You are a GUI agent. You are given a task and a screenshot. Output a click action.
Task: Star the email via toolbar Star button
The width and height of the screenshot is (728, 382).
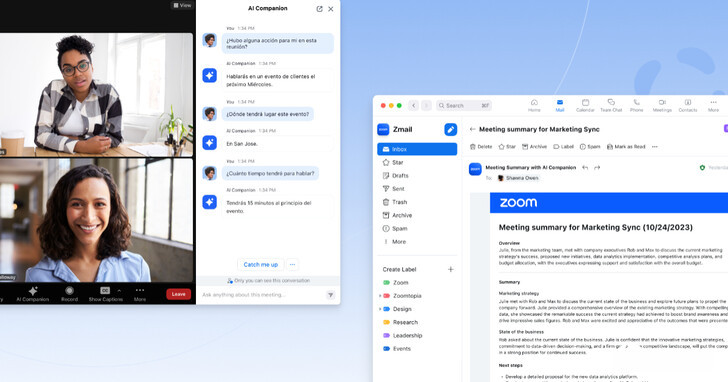(x=507, y=147)
